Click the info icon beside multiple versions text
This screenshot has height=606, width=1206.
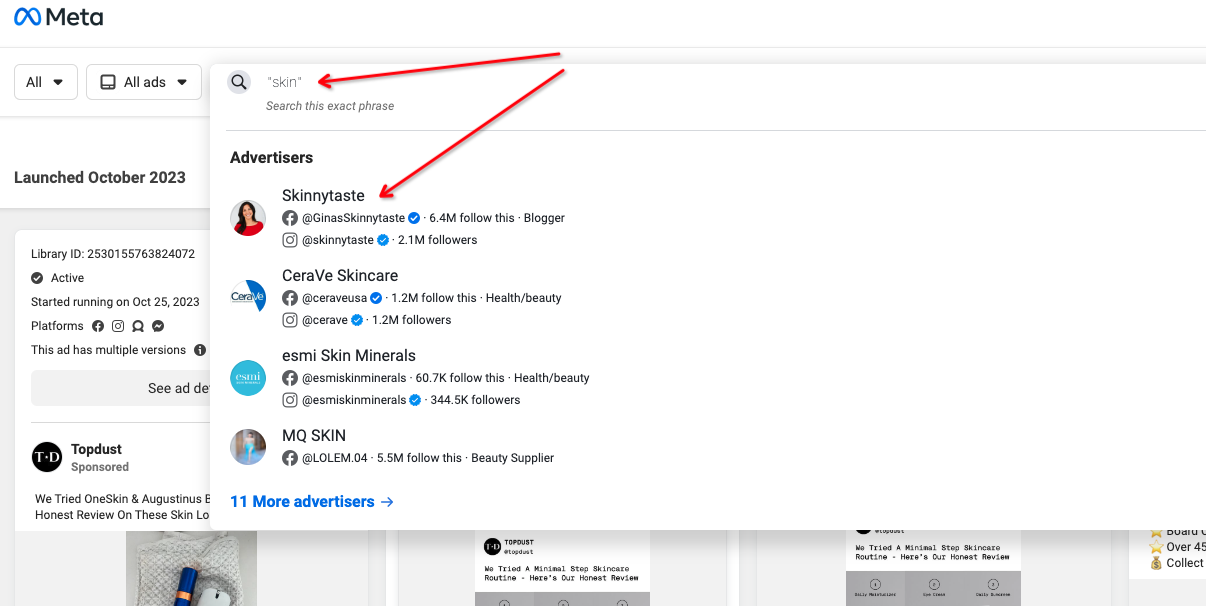(199, 350)
